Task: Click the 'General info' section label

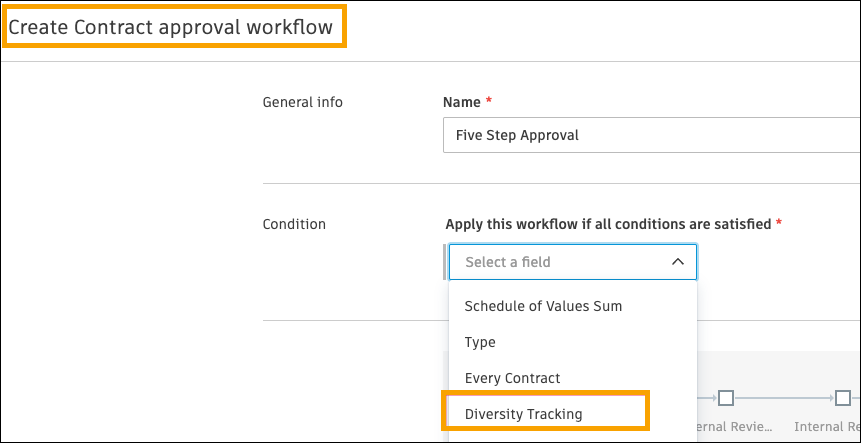Action: (302, 102)
